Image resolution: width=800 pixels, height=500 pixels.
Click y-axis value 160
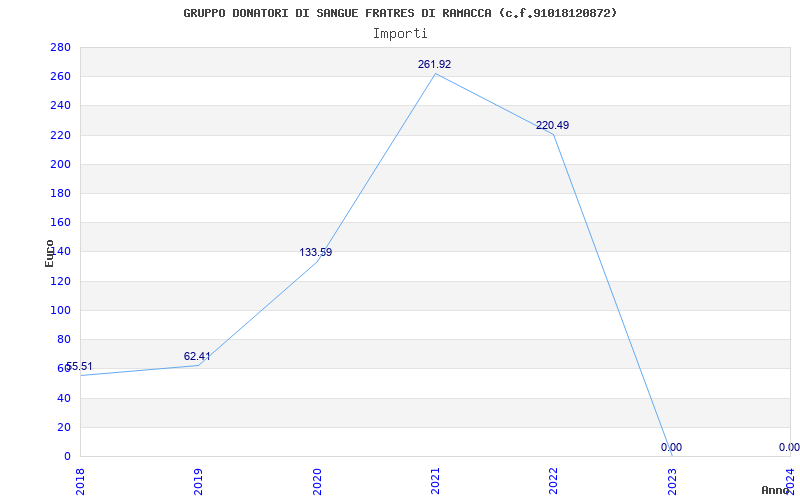pos(60,222)
